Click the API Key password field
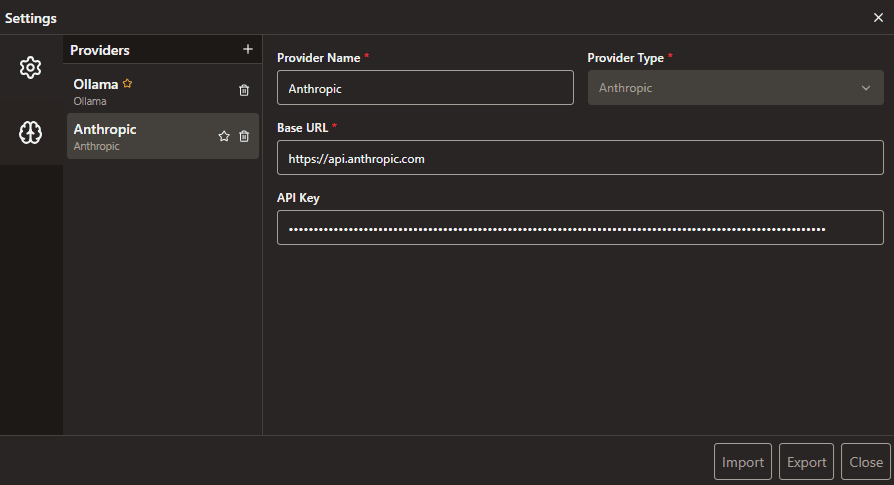This screenshot has width=894, height=485. (580, 228)
